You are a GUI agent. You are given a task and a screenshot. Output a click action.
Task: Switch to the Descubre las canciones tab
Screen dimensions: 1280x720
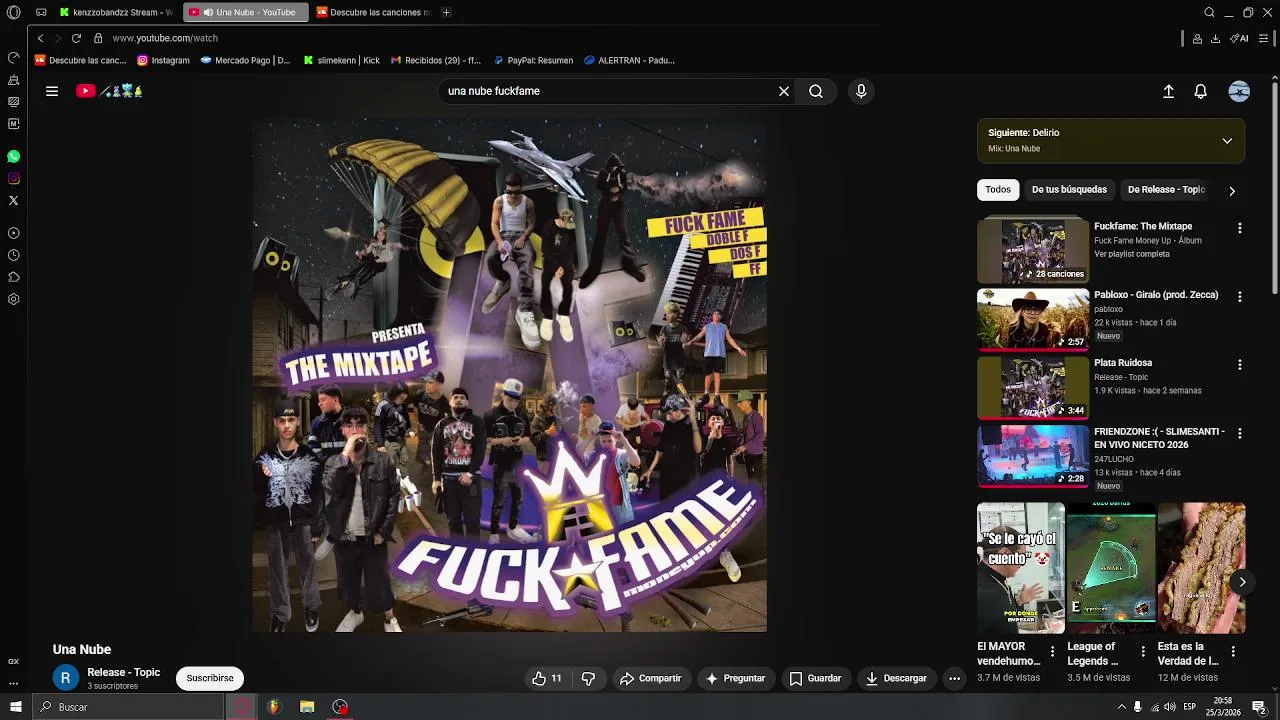[x=373, y=12]
